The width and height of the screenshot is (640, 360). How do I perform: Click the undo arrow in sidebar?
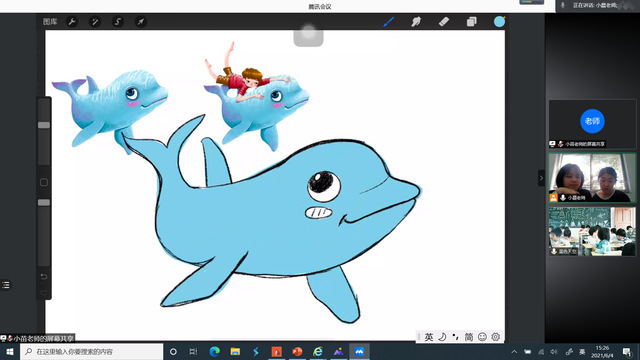coord(44,276)
